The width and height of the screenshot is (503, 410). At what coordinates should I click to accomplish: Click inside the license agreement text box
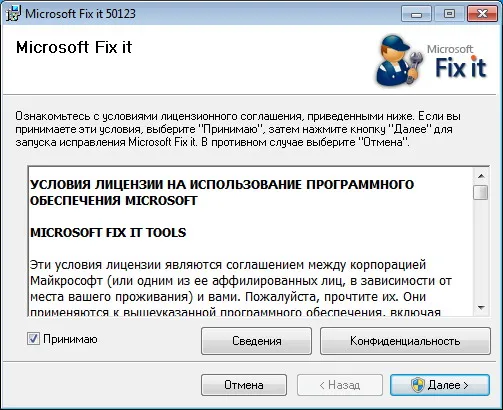point(250,241)
